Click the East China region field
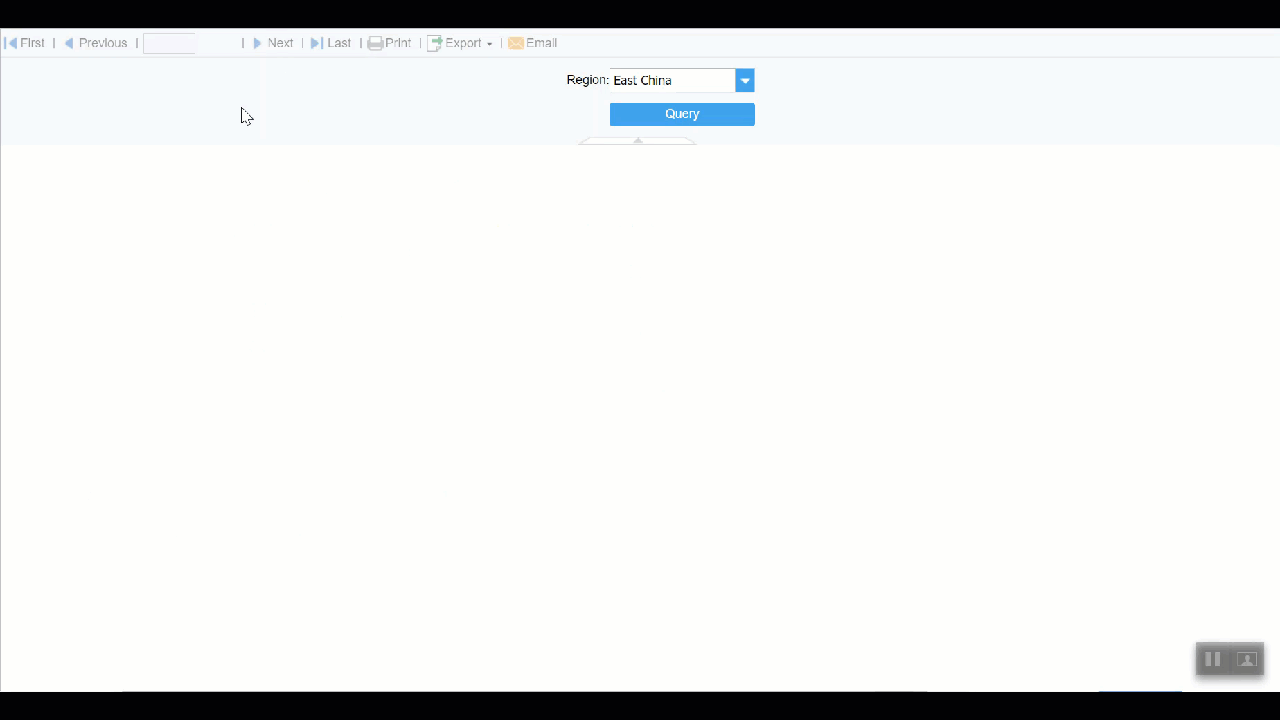The image size is (1280, 720). click(672, 80)
